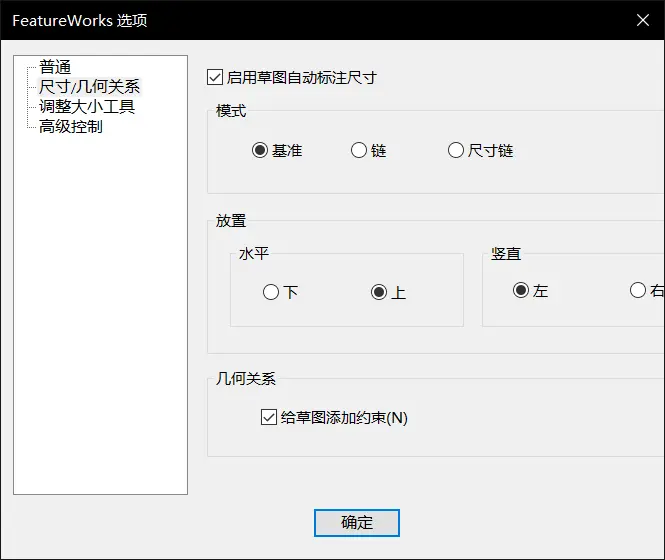
Task: Set horizontal placement to 上
Action: [x=378, y=293]
